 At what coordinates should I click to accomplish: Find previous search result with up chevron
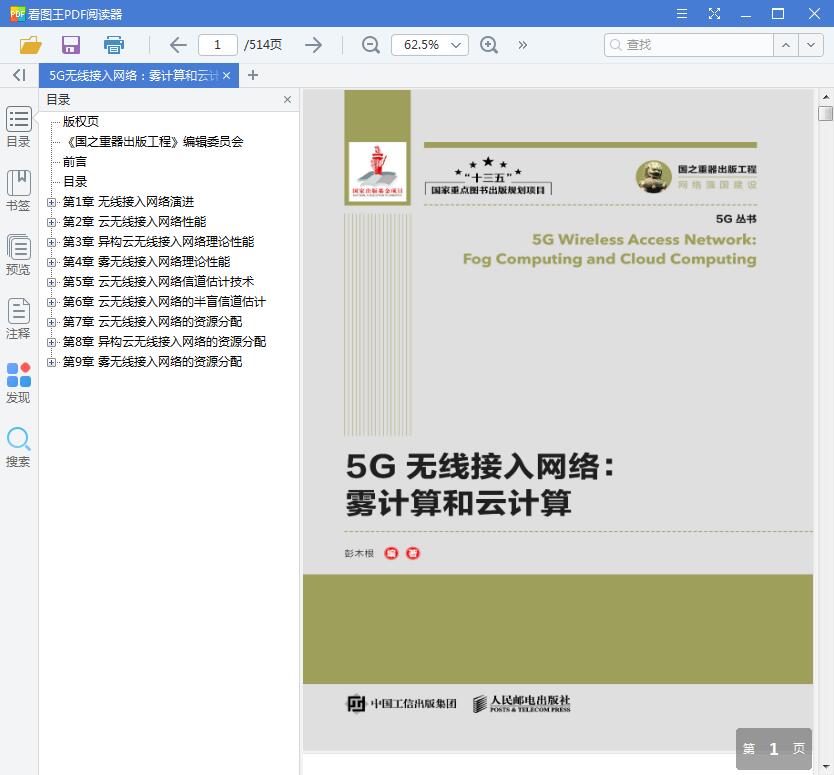[x=786, y=45]
